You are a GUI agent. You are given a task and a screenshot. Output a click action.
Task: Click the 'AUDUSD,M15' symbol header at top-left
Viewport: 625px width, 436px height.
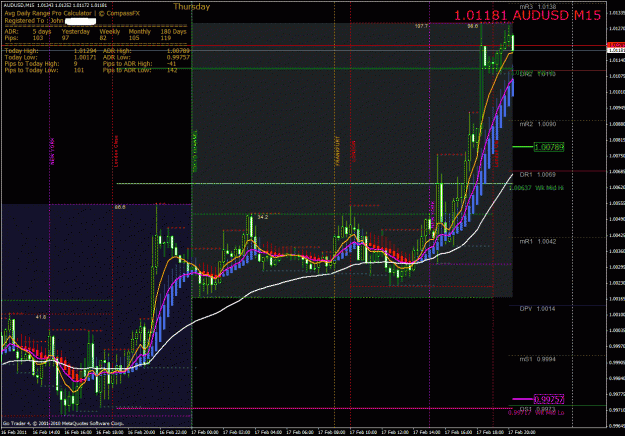pyautogui.click(x=18, y=5)
